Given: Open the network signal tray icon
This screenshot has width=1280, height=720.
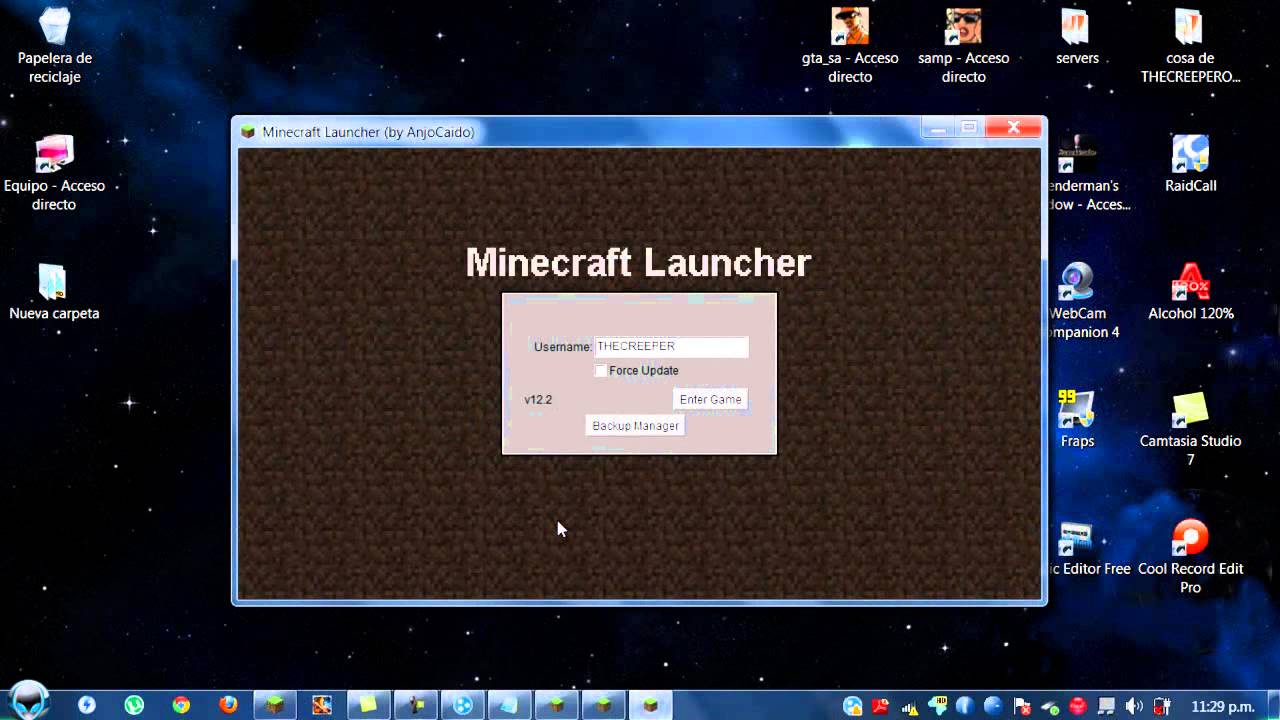Looking at the screenshot, I should tap(909, 706).
